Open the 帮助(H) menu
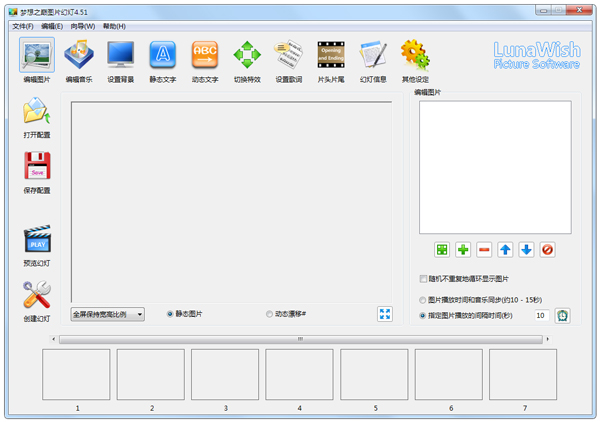 click(114, 26)
